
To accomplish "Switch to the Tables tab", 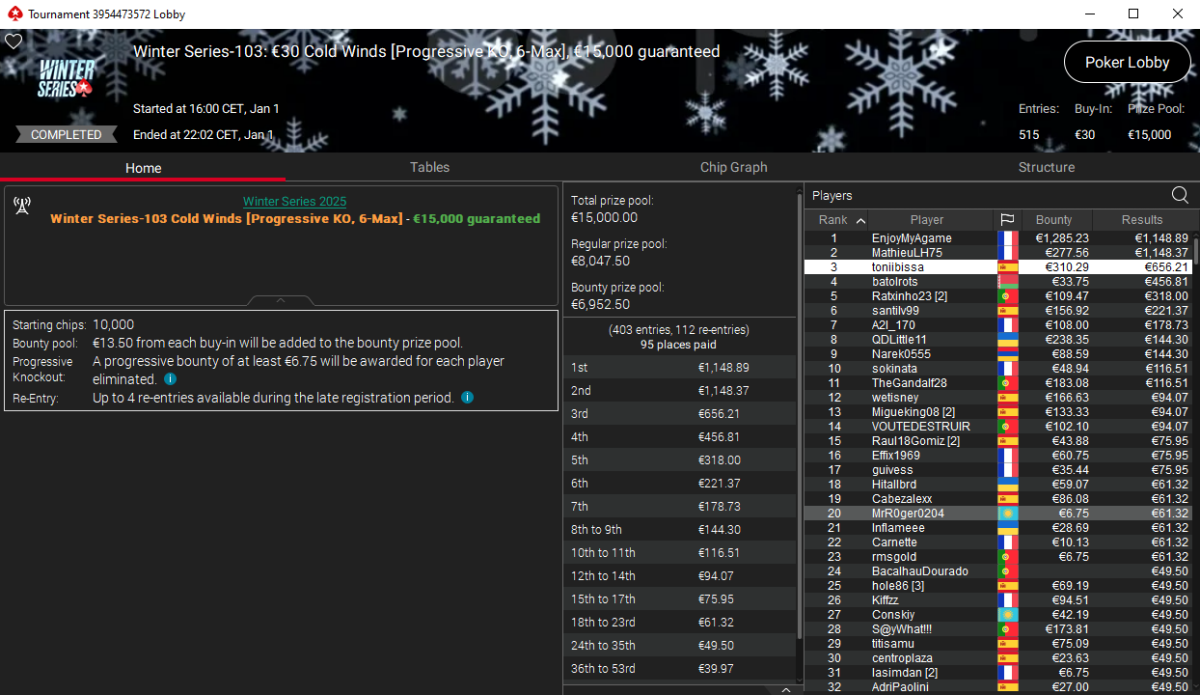I will tap(429, 168).
